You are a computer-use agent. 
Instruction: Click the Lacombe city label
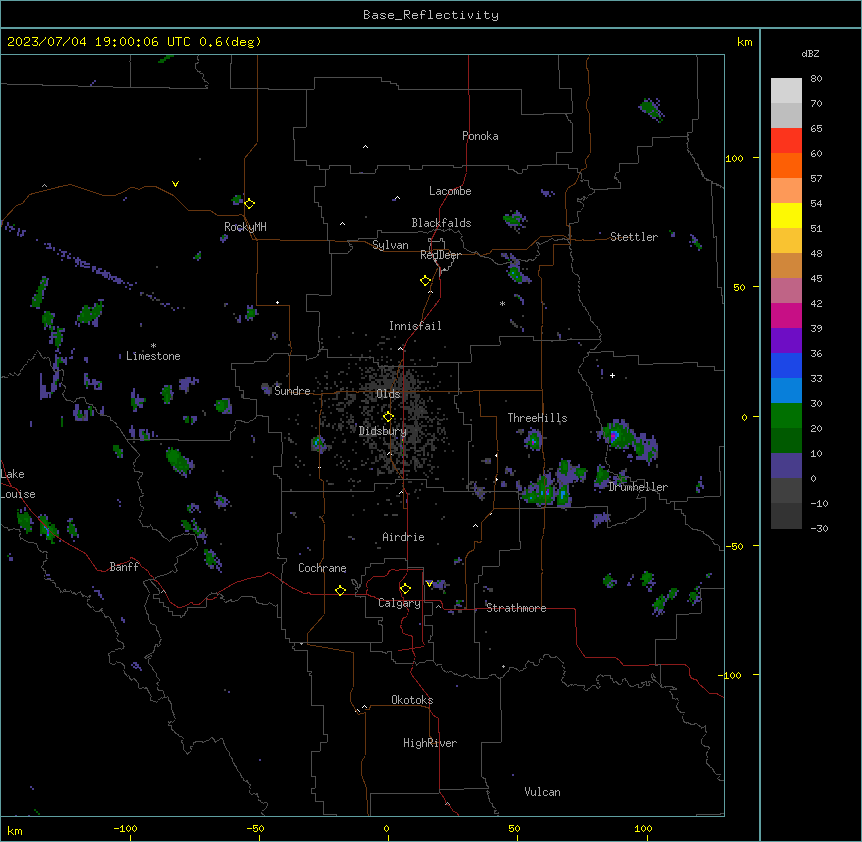pyautogui.click(x=450, y=191)
